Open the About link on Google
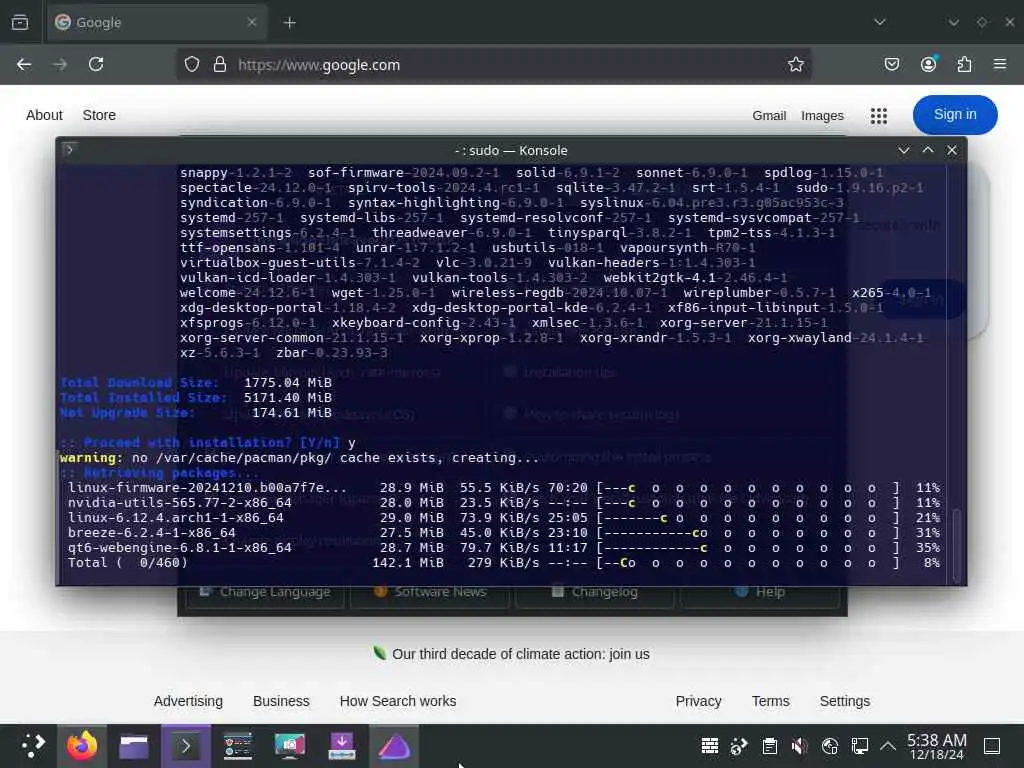The image size is (1024, 768). pos(44,115)
